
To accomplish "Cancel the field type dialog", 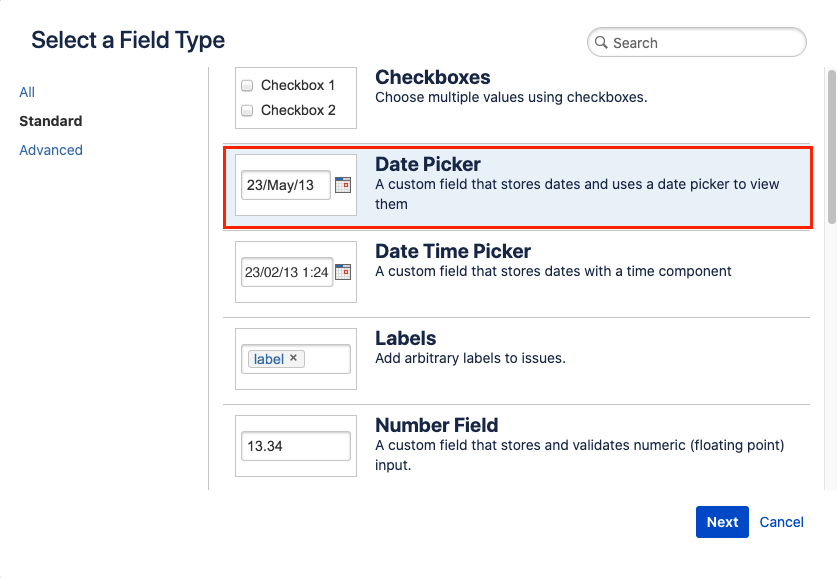I will tap(781, 522).
